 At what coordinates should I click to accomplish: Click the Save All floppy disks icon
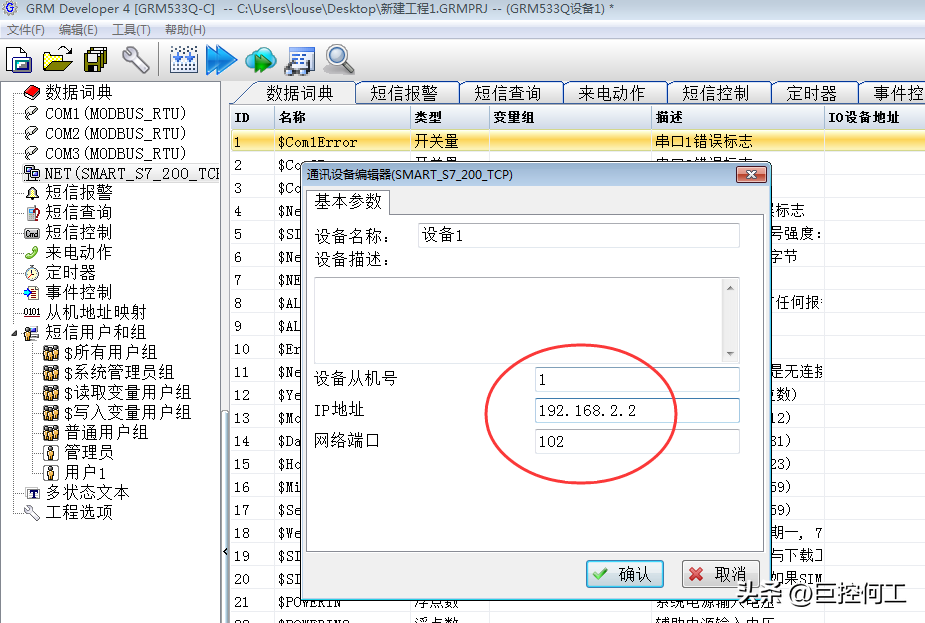point(96,60)
